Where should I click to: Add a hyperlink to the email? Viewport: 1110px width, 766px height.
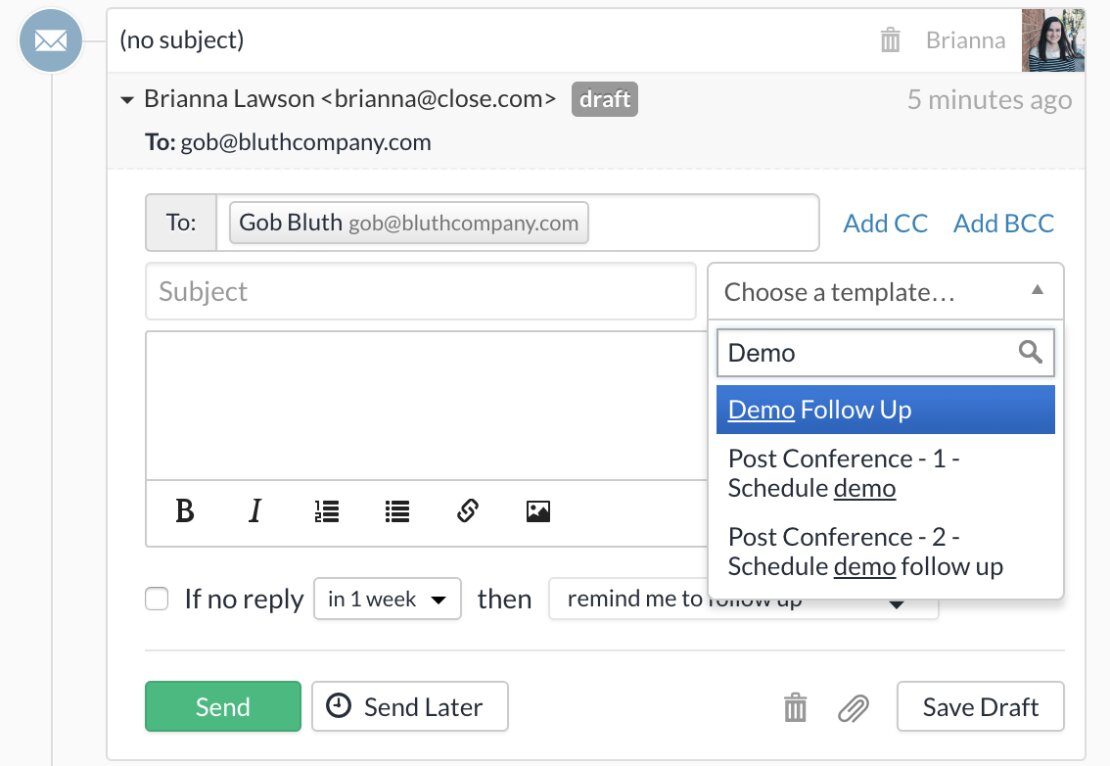click(x=467, y=512)
